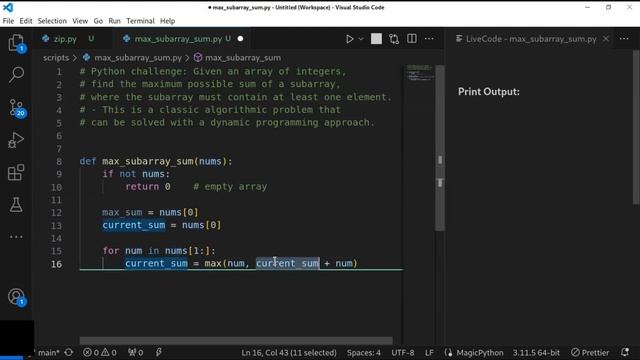Open the Search view icon

[x=16, y=74]
